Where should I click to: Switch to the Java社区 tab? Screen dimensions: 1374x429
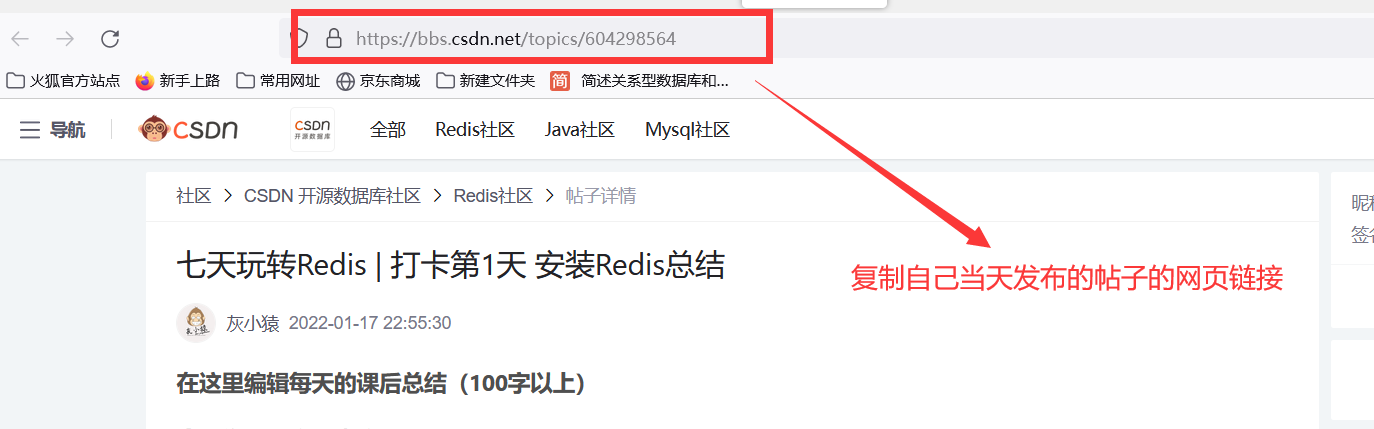tap(580, 130)
